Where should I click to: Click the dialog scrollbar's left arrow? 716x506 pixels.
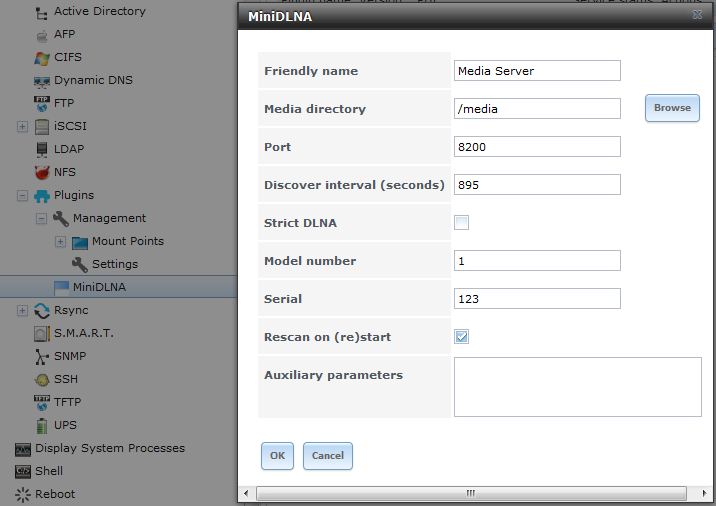pyautogui.click(x=246, y=493)
